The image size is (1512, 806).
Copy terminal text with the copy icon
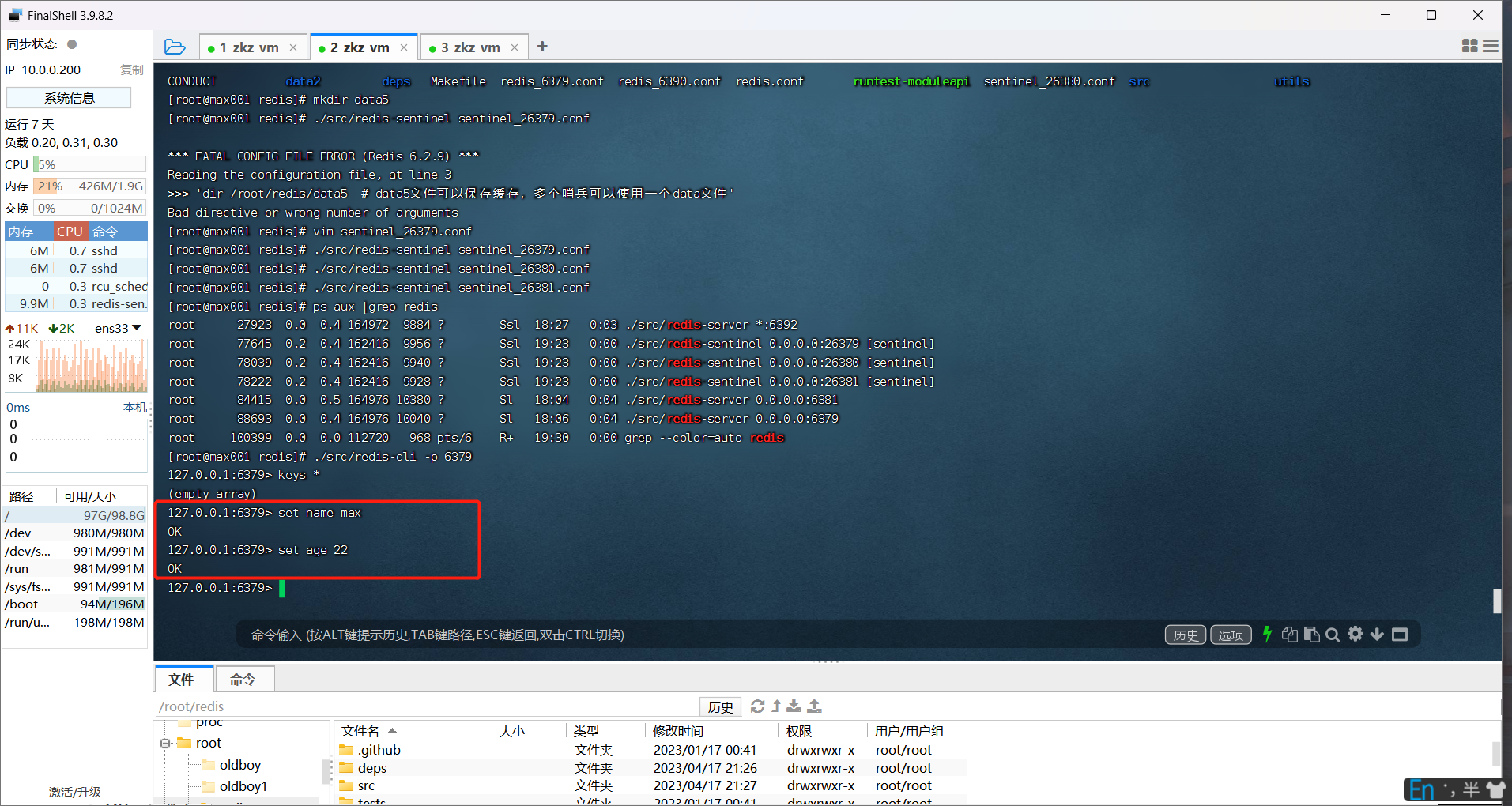point(1289,635)
